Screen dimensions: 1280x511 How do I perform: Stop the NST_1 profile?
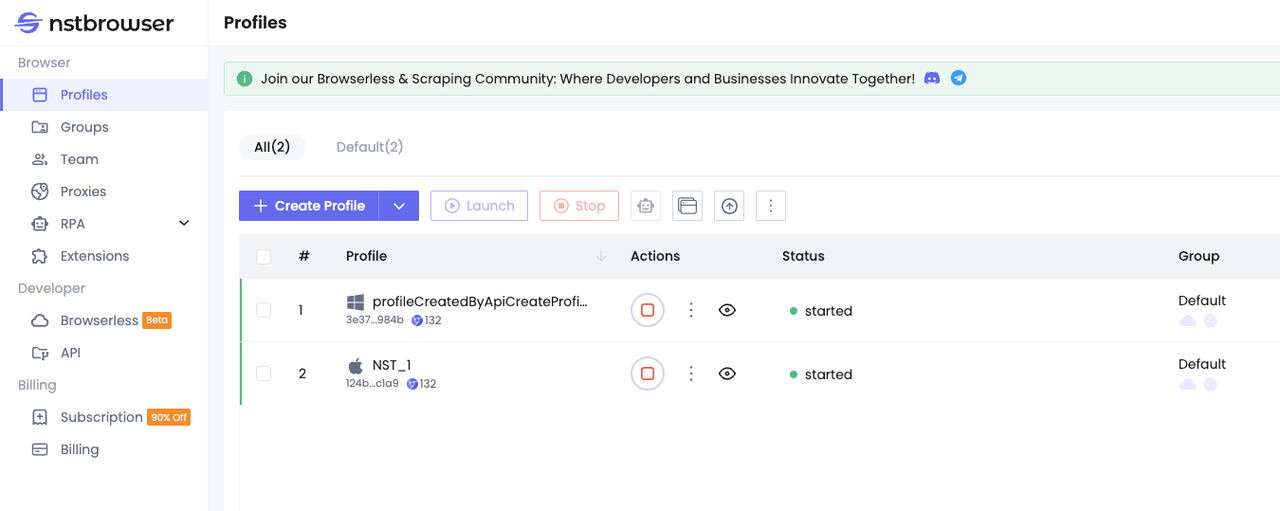(x=647, y=374)
